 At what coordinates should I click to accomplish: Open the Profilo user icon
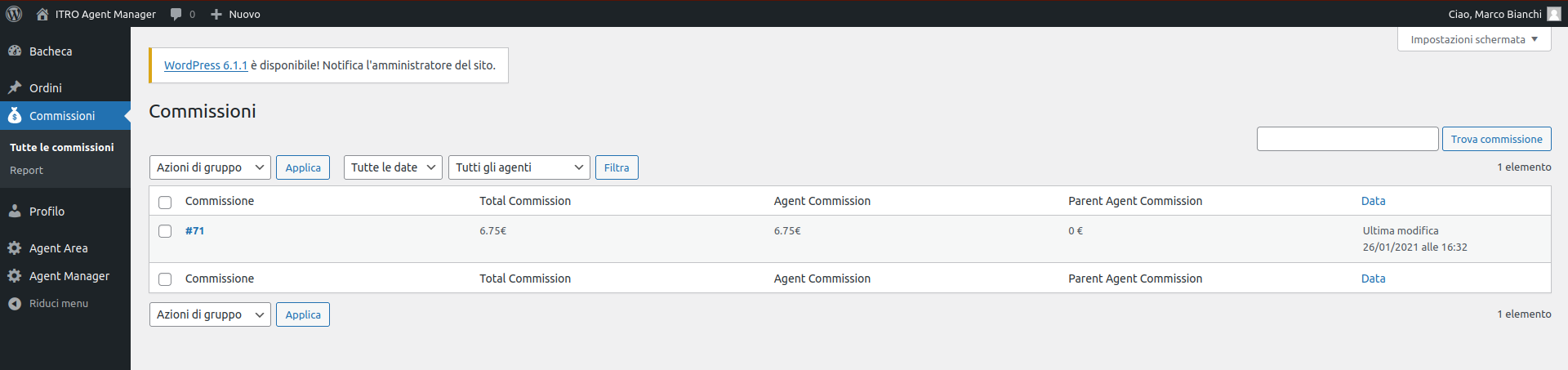(15, 211)
